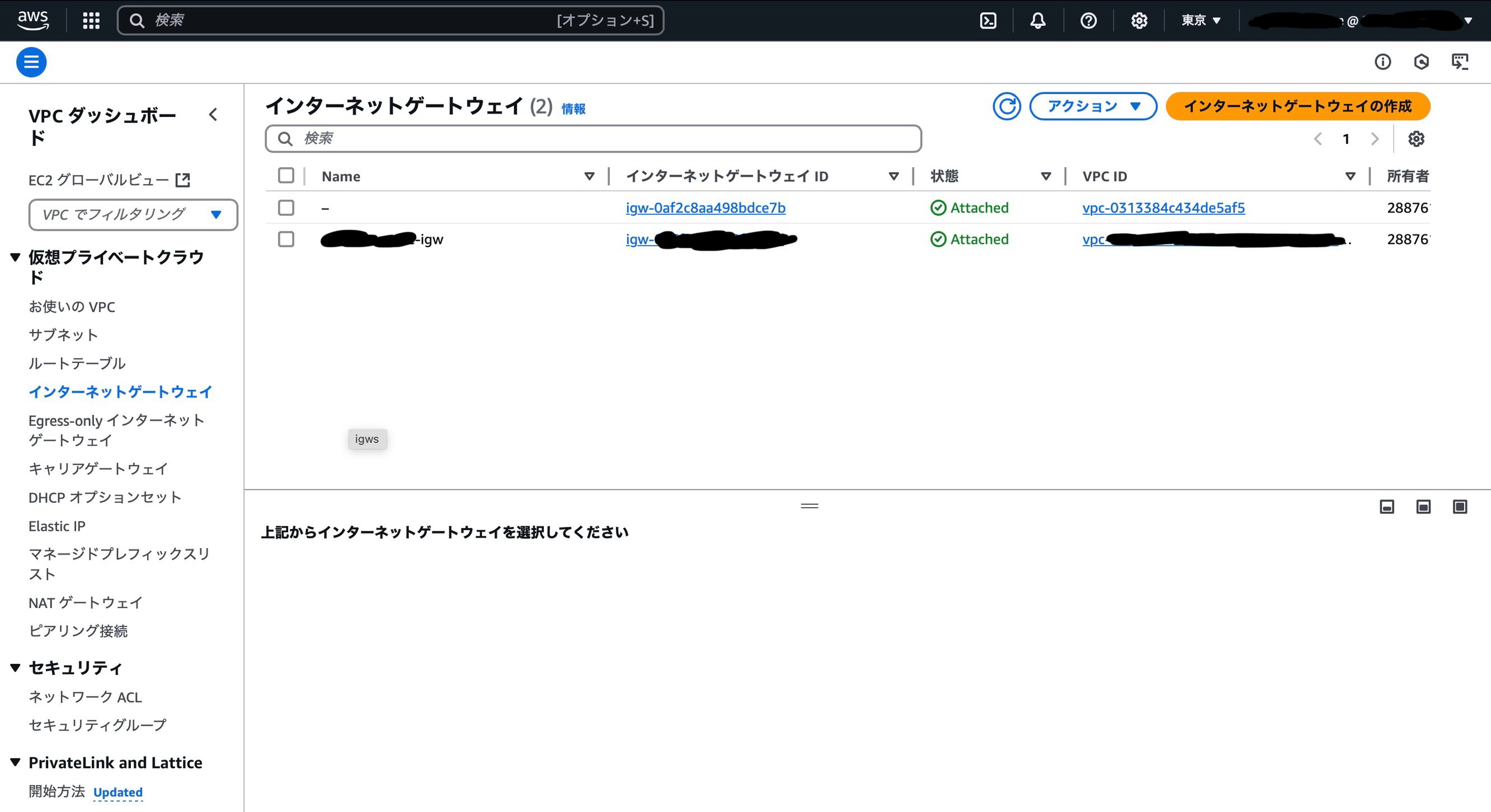1491x812 pixels.
Task: Open AWS CloudShell terminal icon
Action: tap(988, 21)
